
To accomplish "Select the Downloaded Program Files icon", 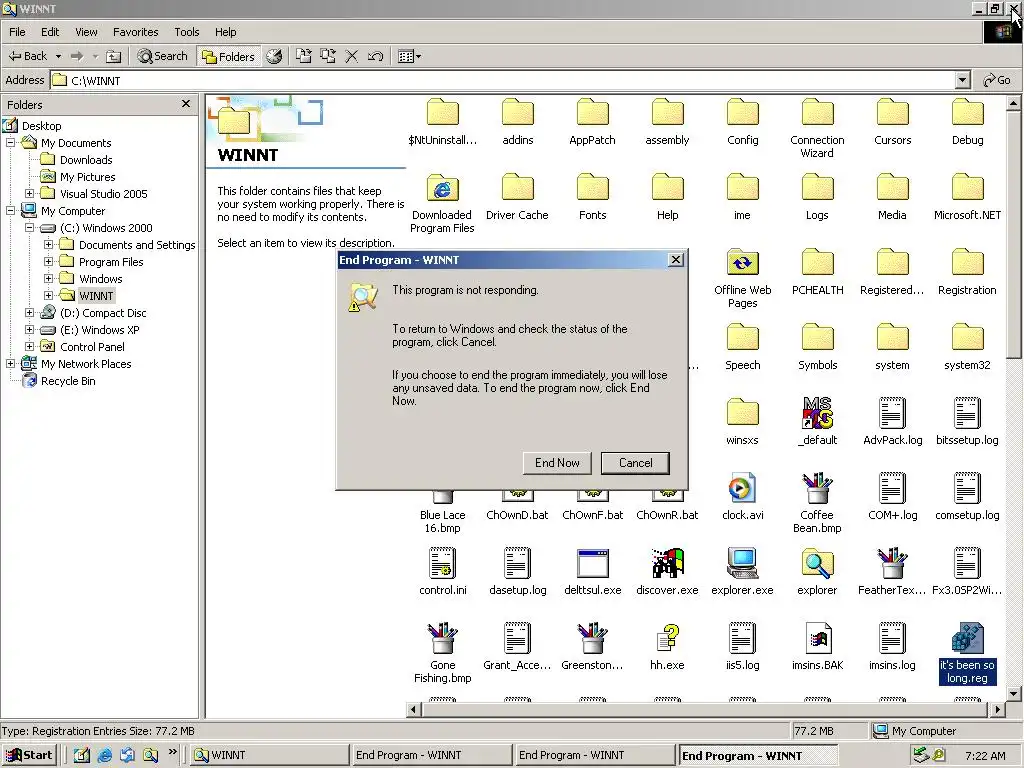I will [442, 203].
